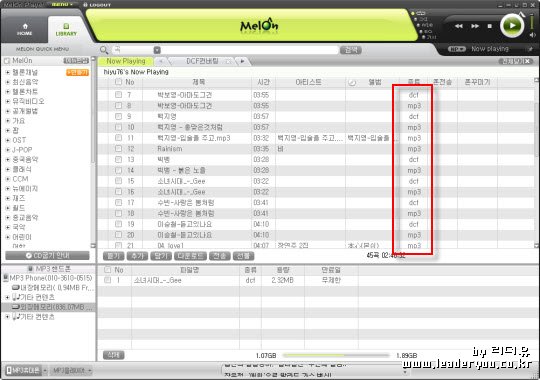This screenshot has width=540, height=380.
Task: Toggle the select-all checkbox in playlist header
Action: [x=118, y=82]
